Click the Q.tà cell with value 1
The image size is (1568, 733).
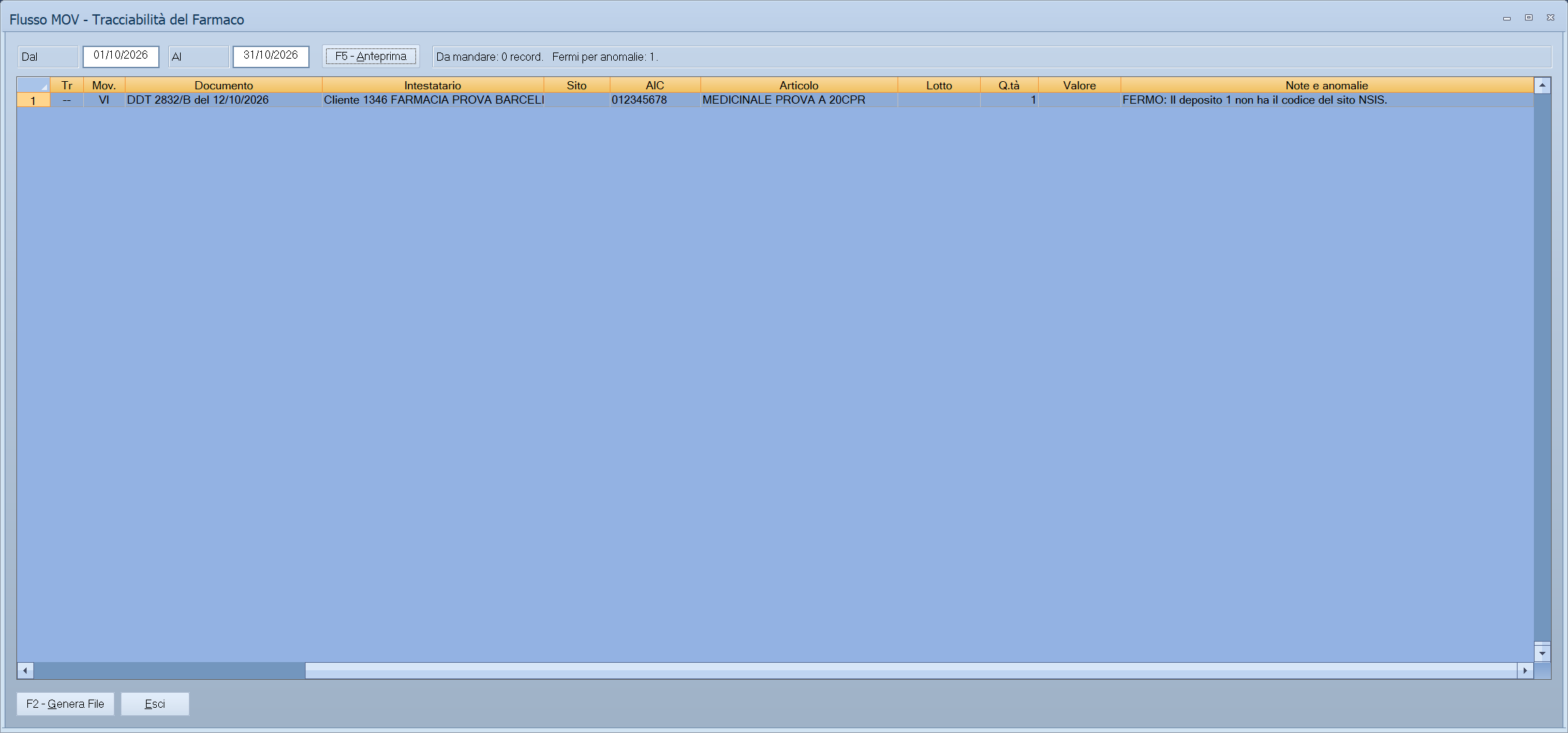[1009, 100]
